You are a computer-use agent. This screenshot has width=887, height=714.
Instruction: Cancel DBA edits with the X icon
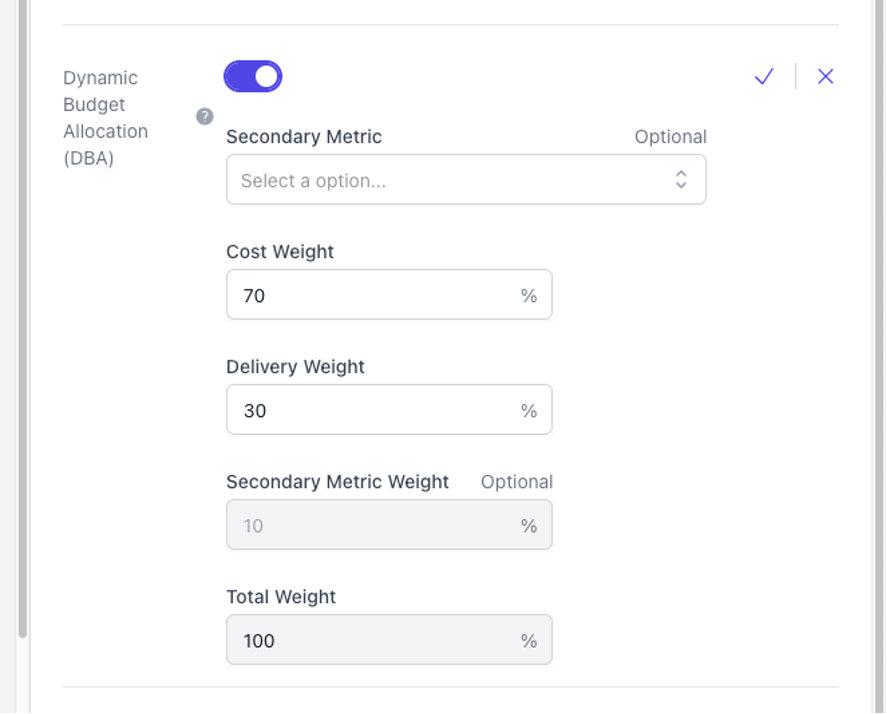[x=825, y=76]
